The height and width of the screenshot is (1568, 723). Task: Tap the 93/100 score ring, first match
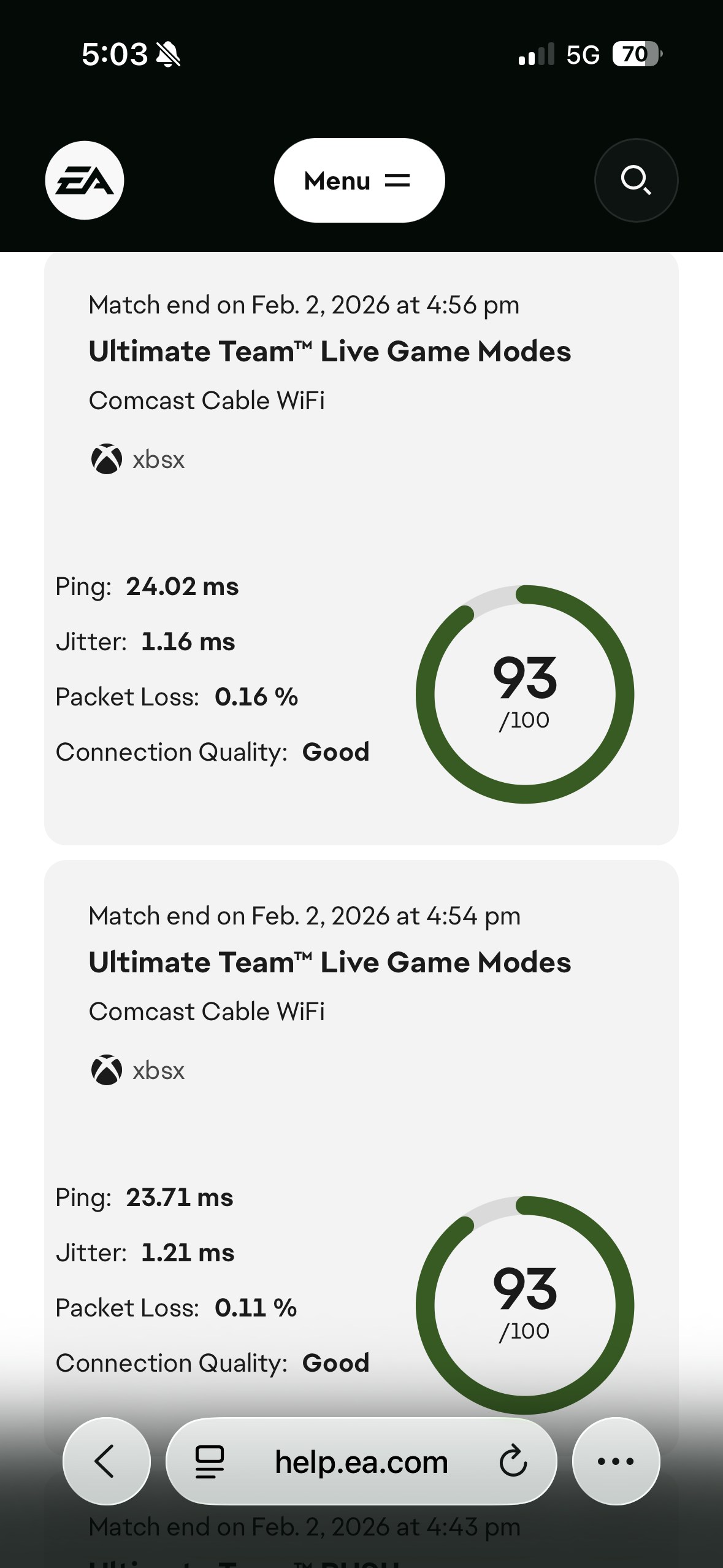click(x=525, y=694)
